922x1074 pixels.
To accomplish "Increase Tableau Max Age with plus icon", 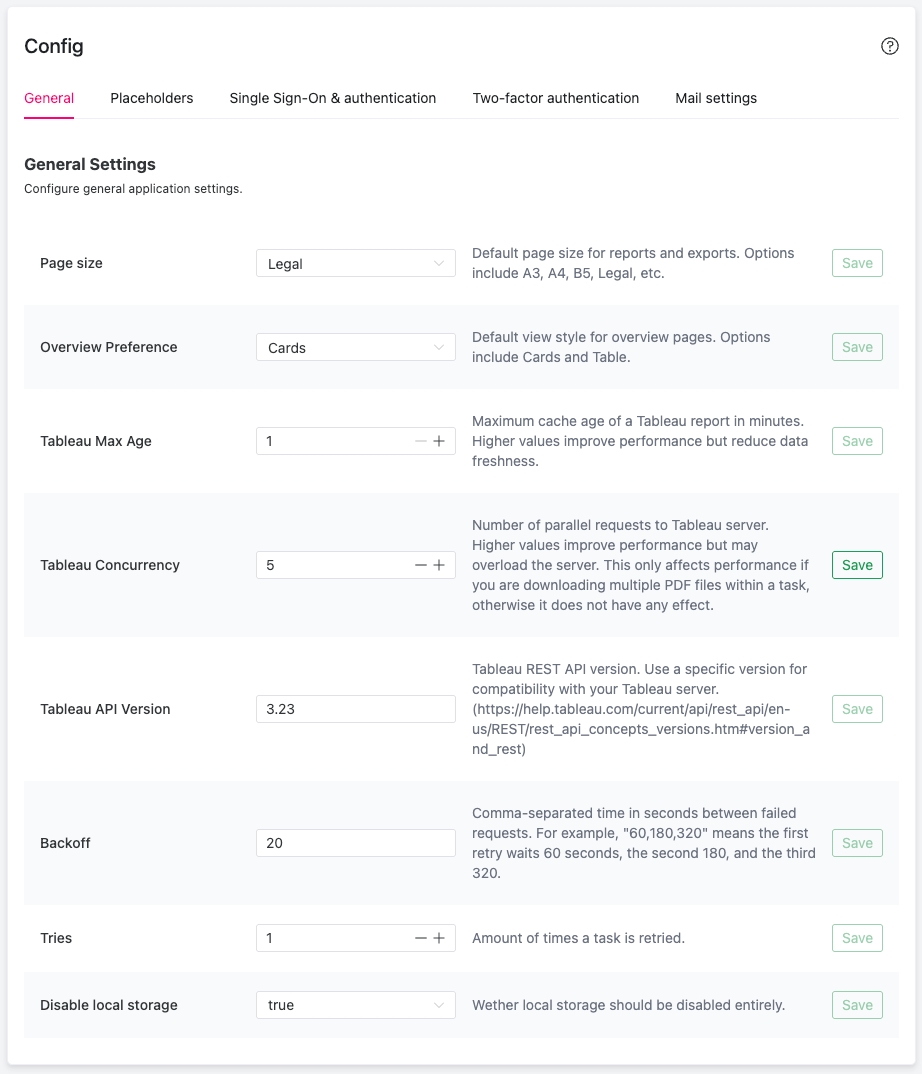I will click(439, 441).
